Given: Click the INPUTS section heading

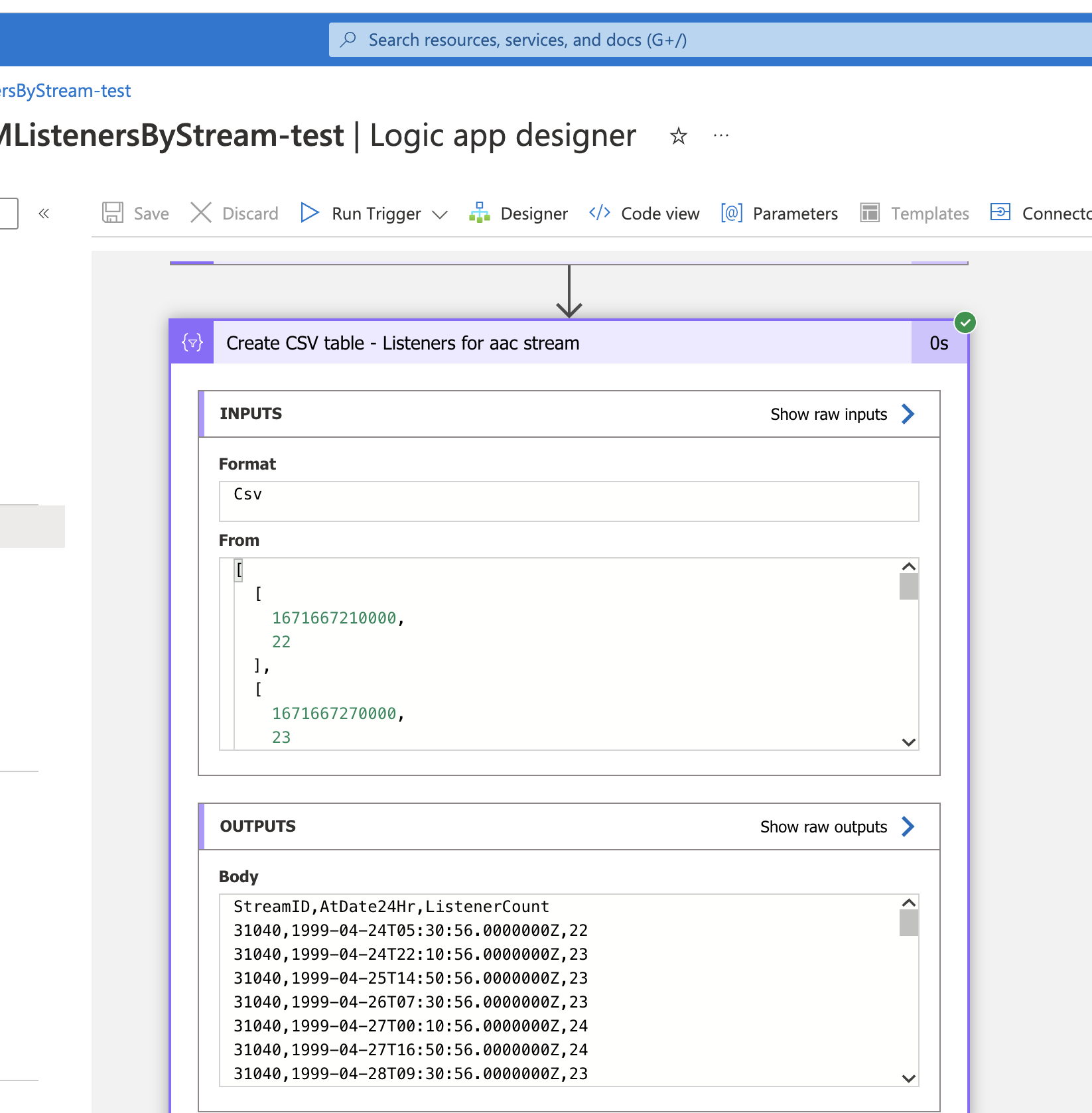Looking at the screenshot, I should [x=251, y=414].
